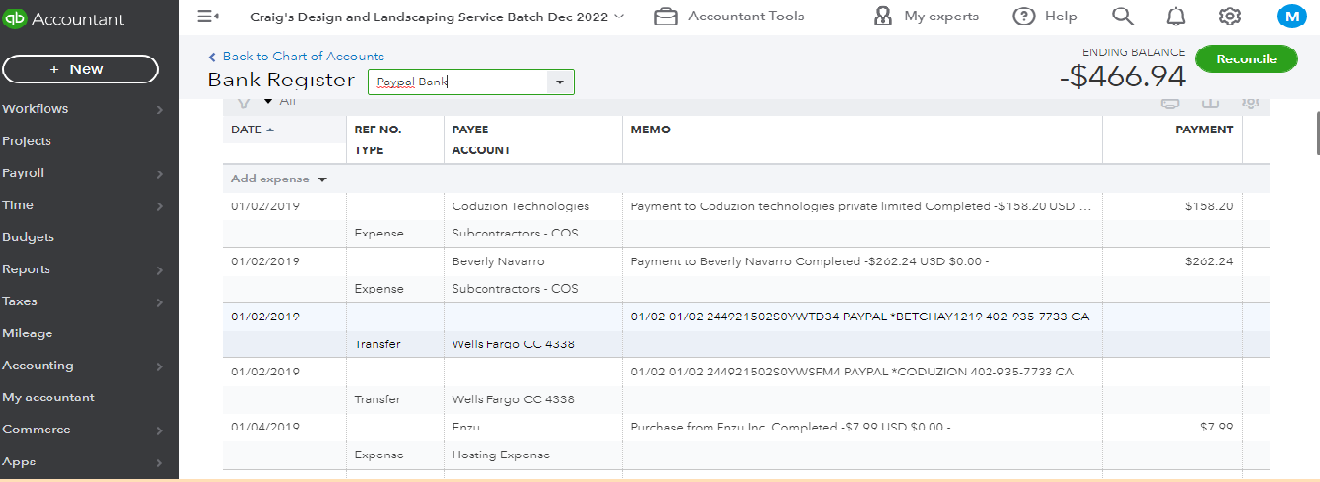Open the Mileage menu item
The width and height of the screenshot is (1320, 482).
pyautogui.click(x=27, y=333)
